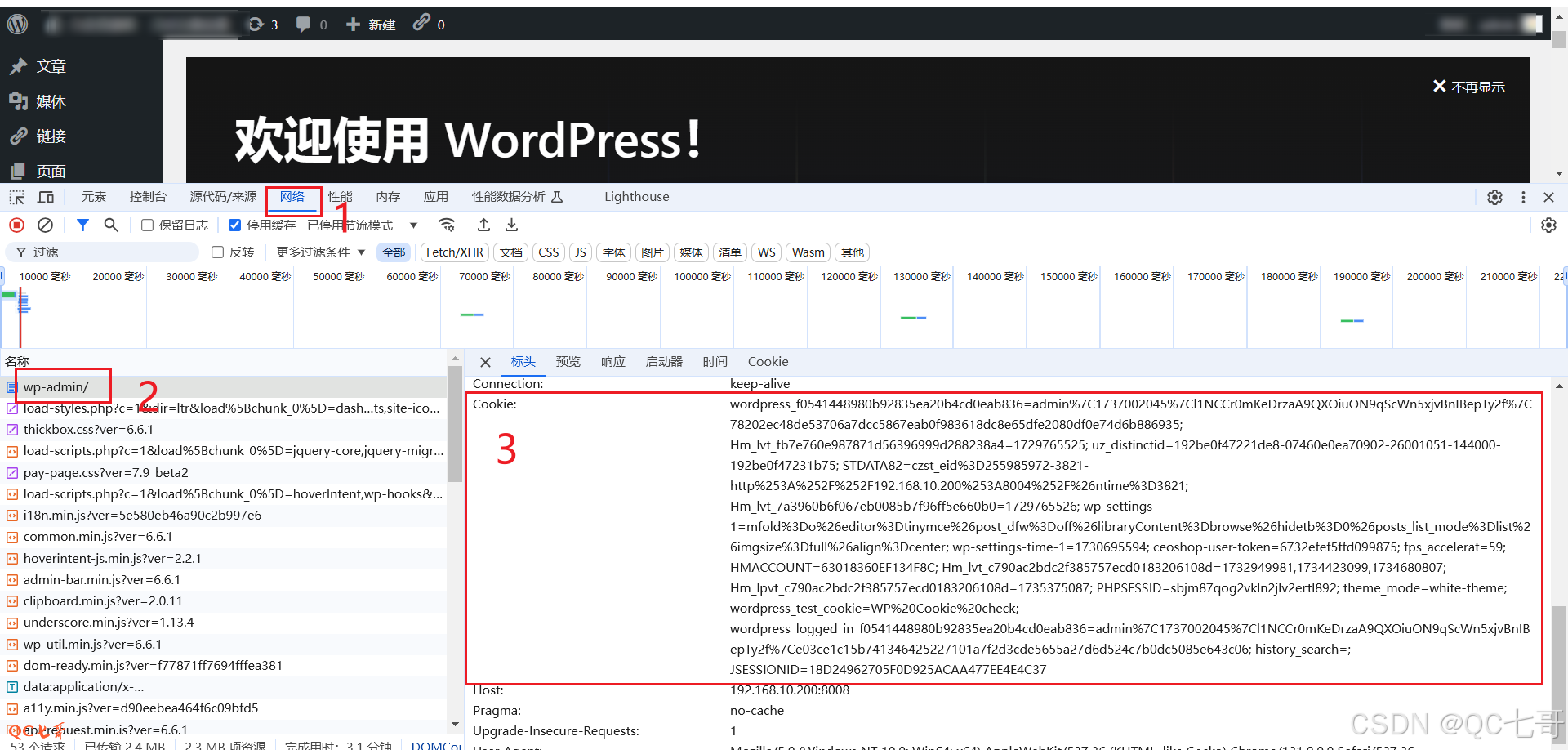Filter requests by WS type
The image size is (1568, 750).
(766, 252)
